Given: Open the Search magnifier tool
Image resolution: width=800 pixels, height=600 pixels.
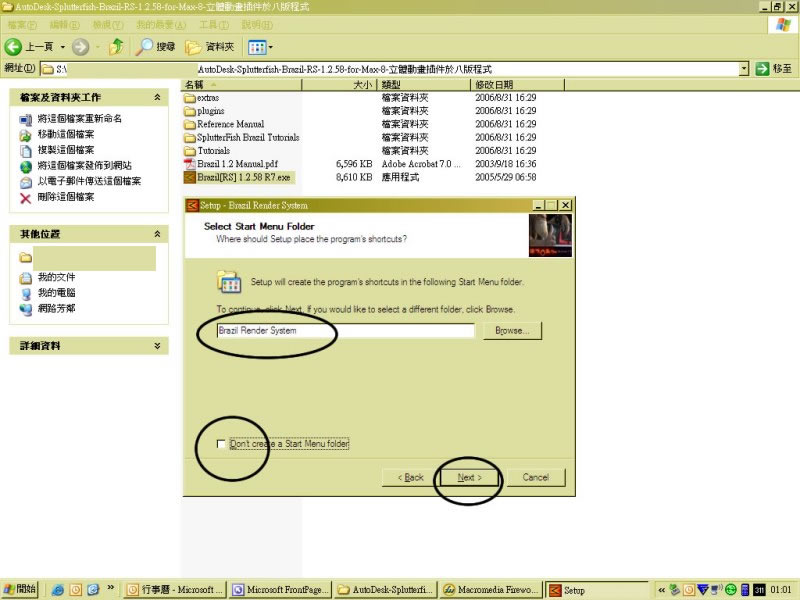Looking at the screenshot, I should point(144,47).
